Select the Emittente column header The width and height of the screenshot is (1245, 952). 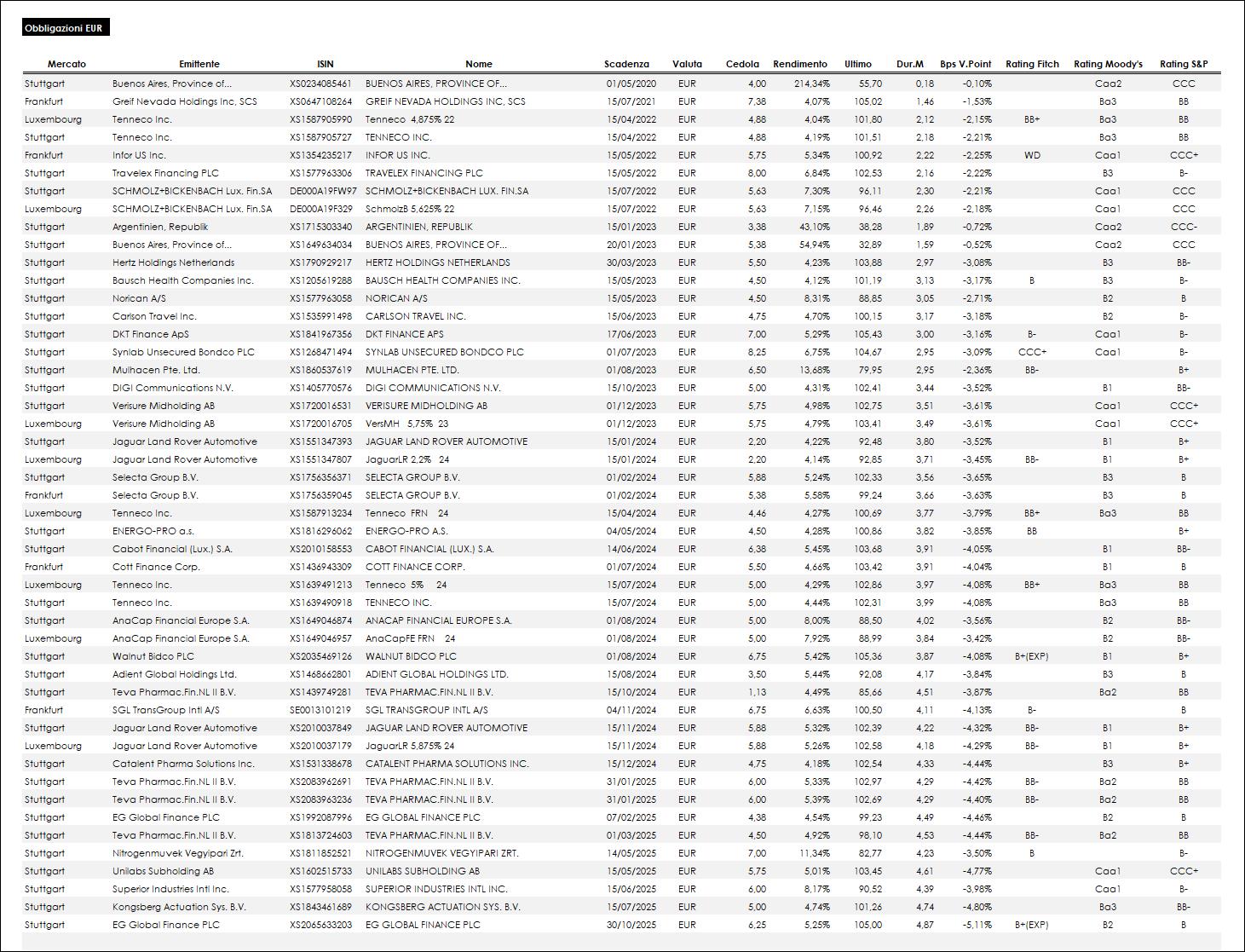(x=199, y=64)
